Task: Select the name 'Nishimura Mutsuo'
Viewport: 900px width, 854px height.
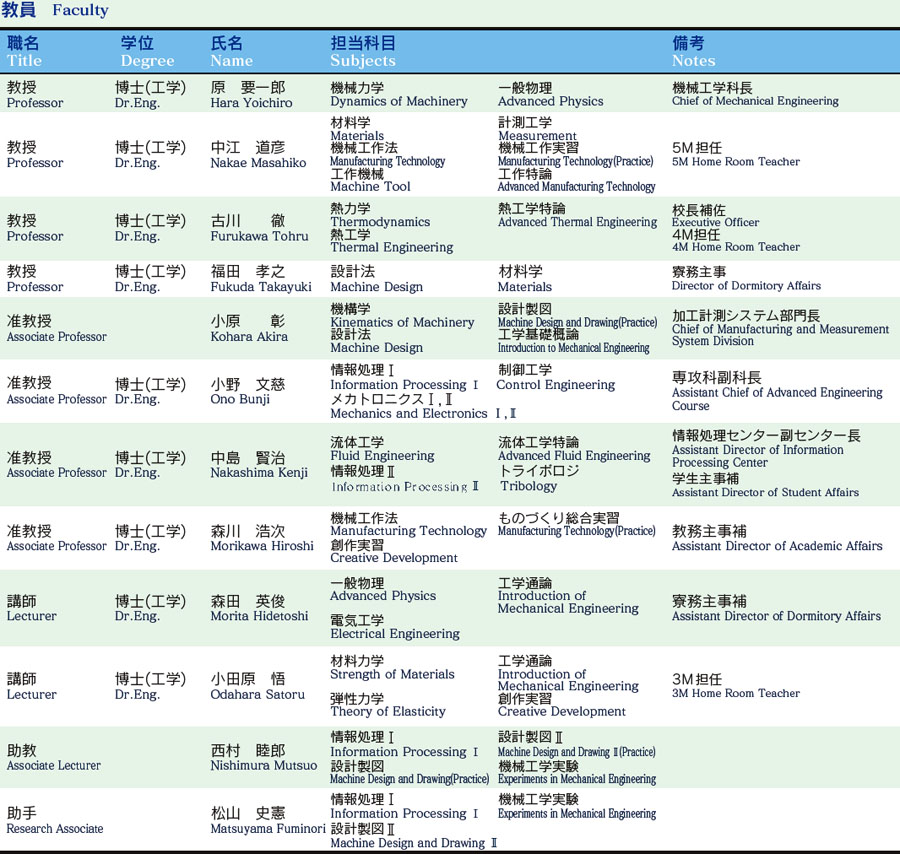Action: pyautogui.click(x=264, y=765)
